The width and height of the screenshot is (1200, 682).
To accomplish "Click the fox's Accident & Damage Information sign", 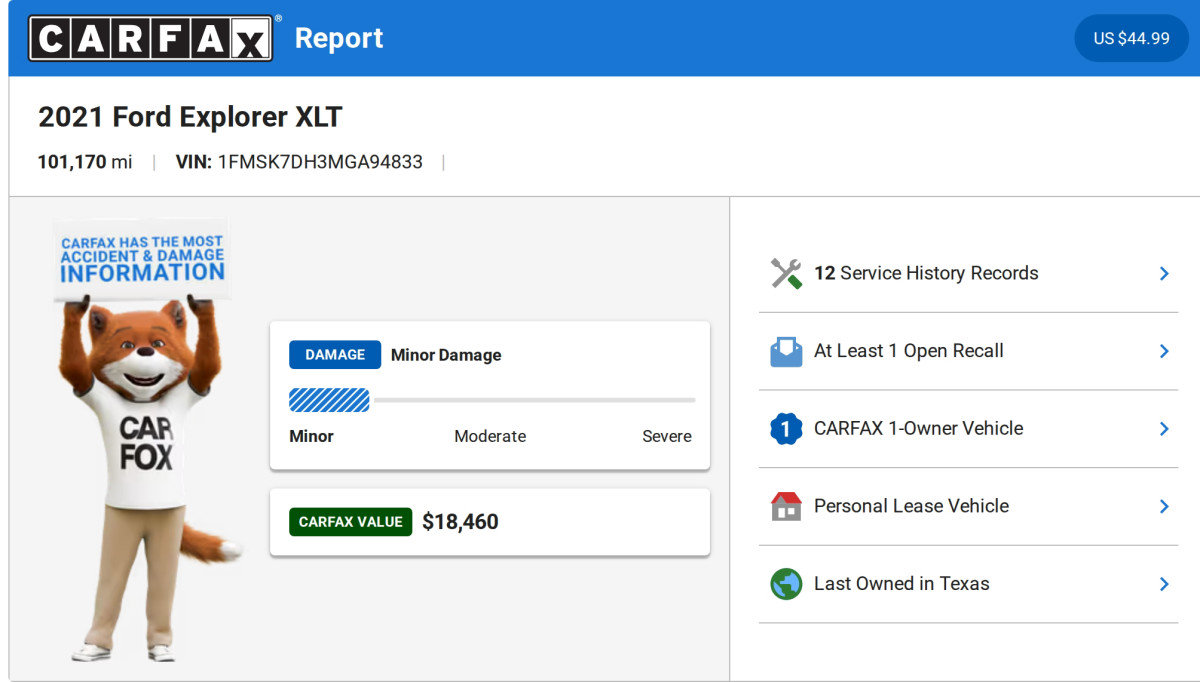I will pos(142,259).
